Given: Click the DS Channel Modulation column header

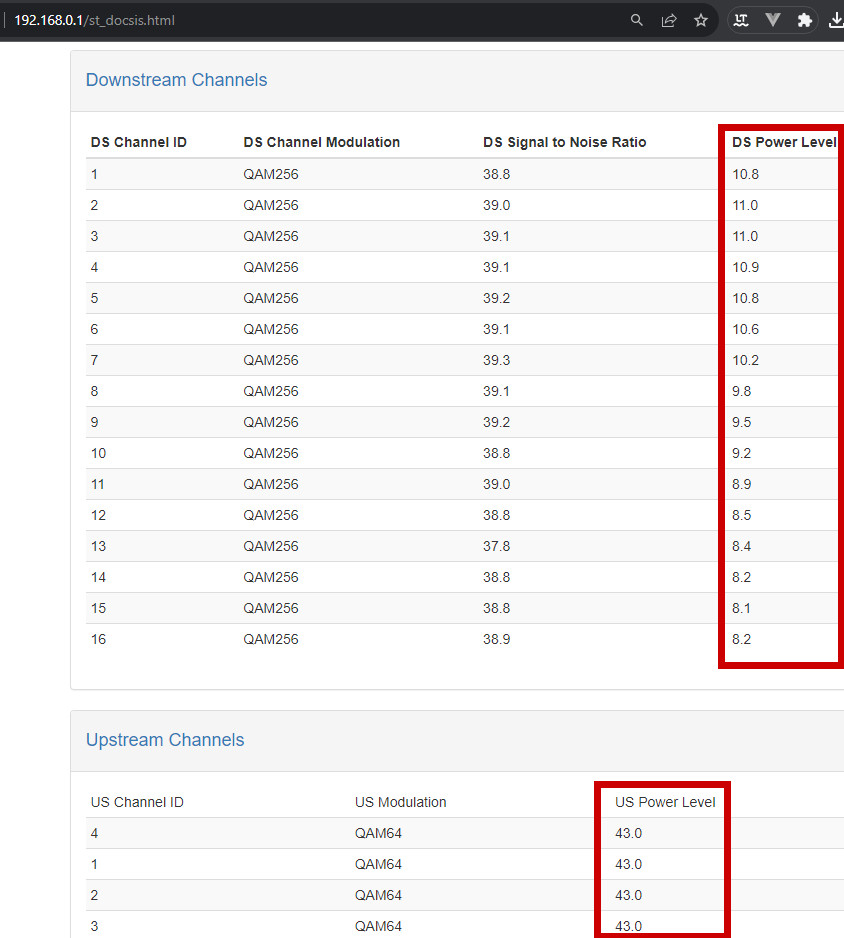Looking at the screenshot, I should [321, 142].
